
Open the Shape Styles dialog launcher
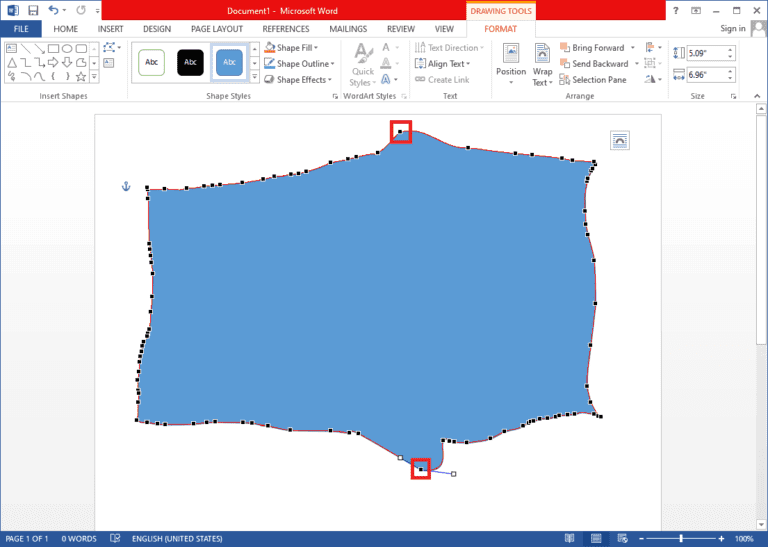click(x=335, y=96)
